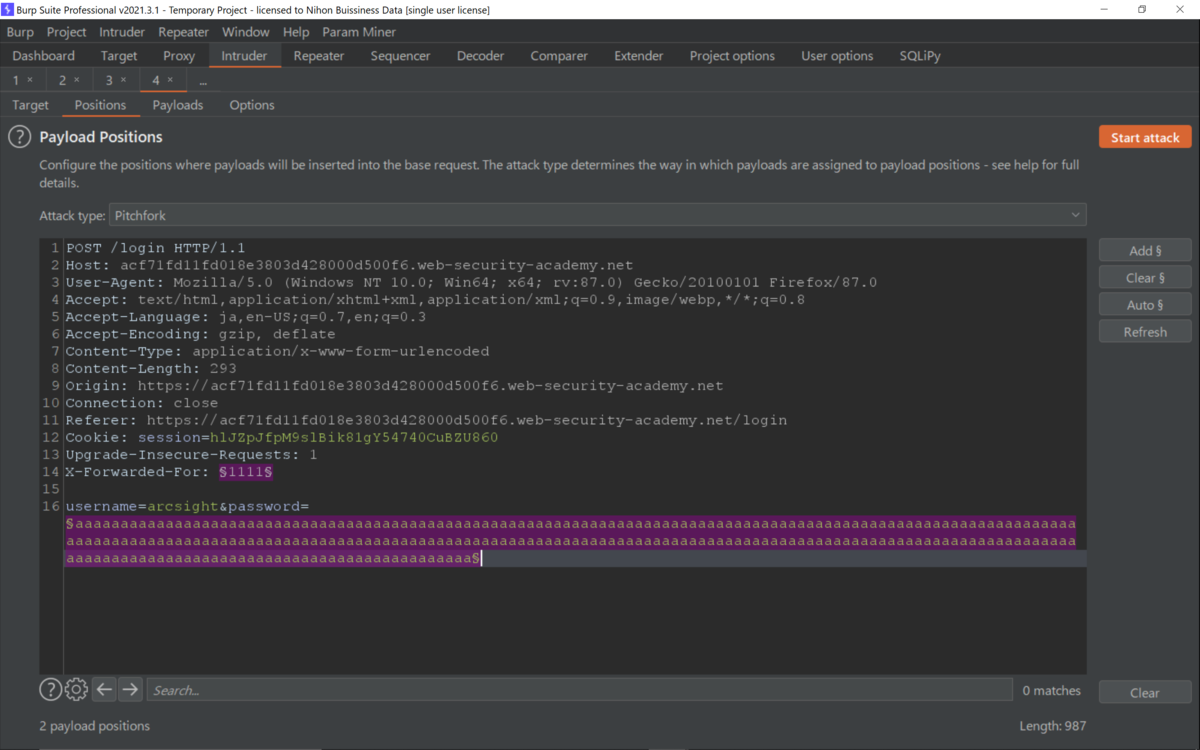Click the Refresh button
Image resolution: width=1200 pixels, height=750 pixels.
pyautogui.click(x=1145, y=331)
